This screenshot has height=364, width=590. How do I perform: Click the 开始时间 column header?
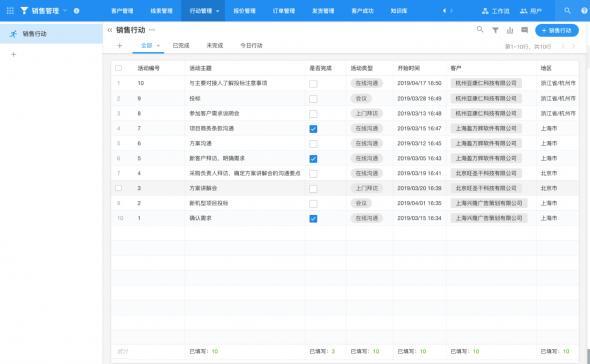pyautogui.click(x=409, y=68)
